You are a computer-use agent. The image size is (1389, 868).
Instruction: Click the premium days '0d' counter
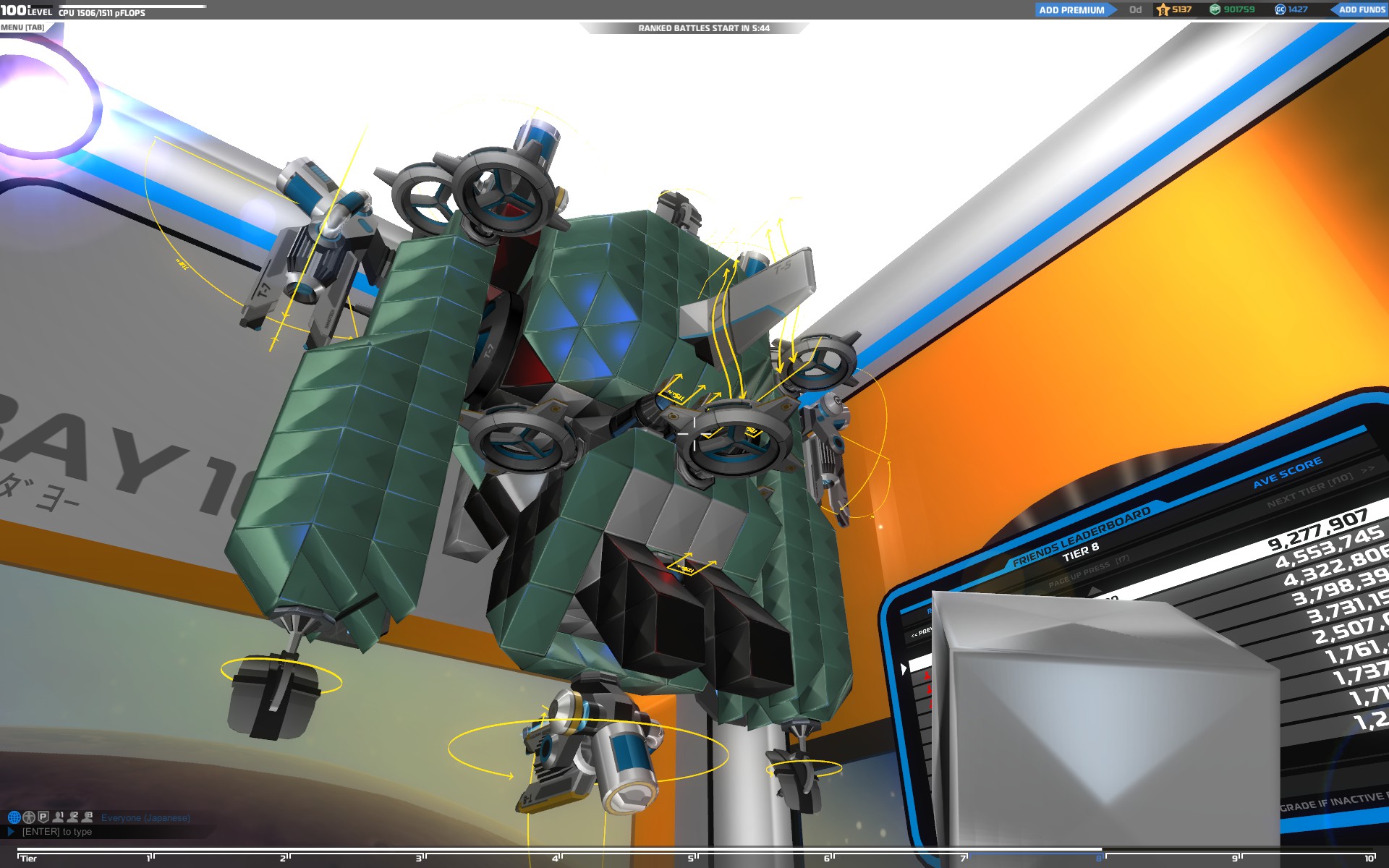(x=1135, y=9)
